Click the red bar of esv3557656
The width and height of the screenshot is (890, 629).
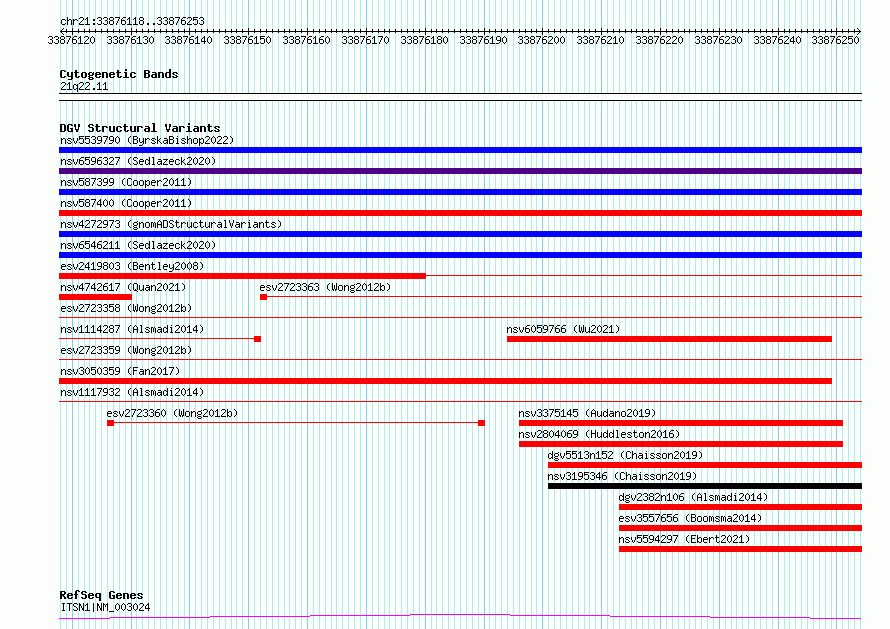[740, 528]
